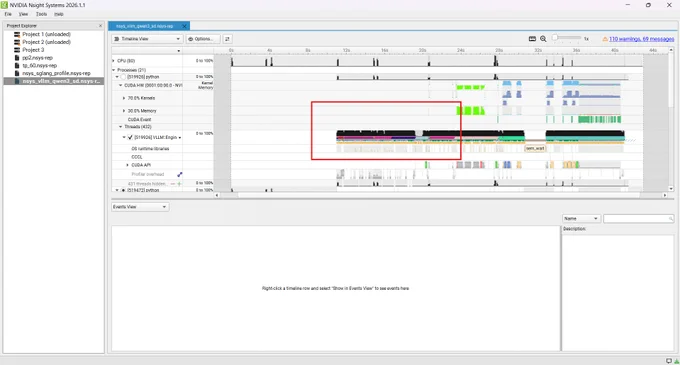Collapse the Threads (432) row
Viewport: 680px width, 365px height.
click(x=121, y=127)
